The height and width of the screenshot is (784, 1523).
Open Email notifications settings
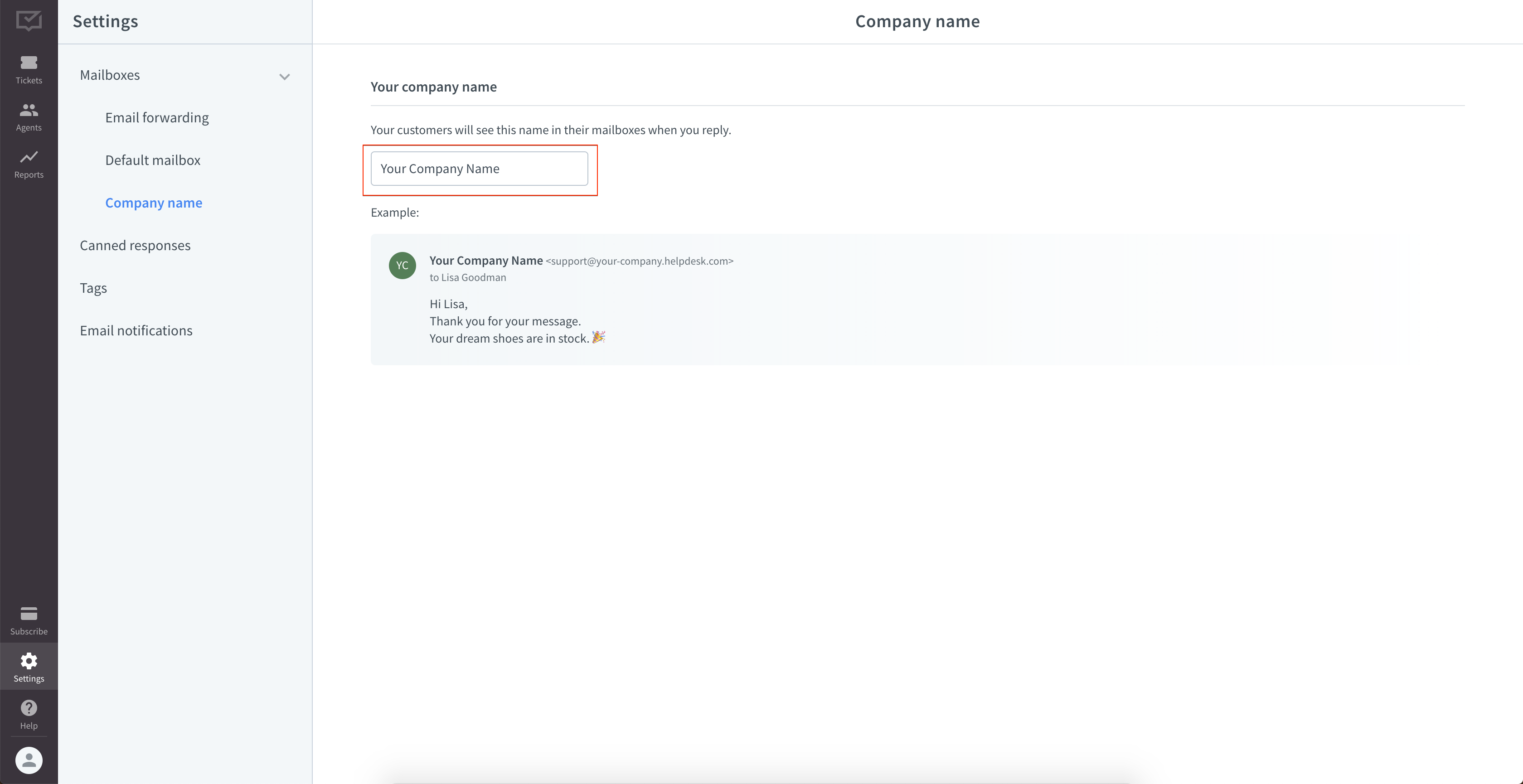[136, 330]
